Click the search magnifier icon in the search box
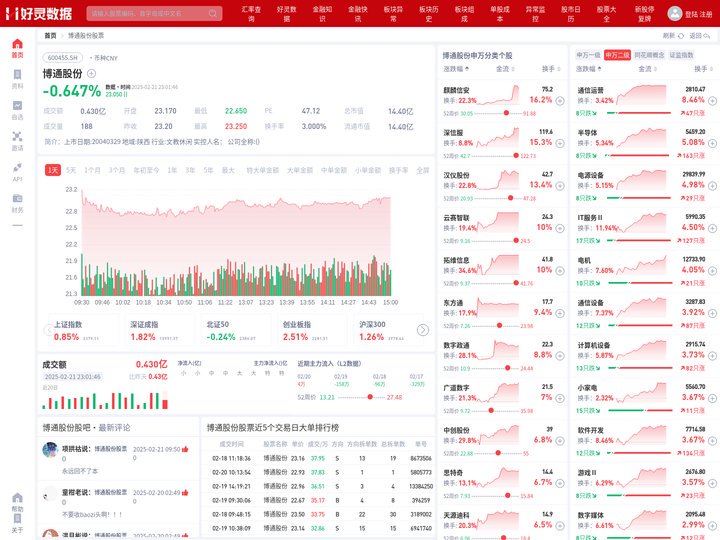This screenshot has height=540, width=720. click(x=213, y=13)
